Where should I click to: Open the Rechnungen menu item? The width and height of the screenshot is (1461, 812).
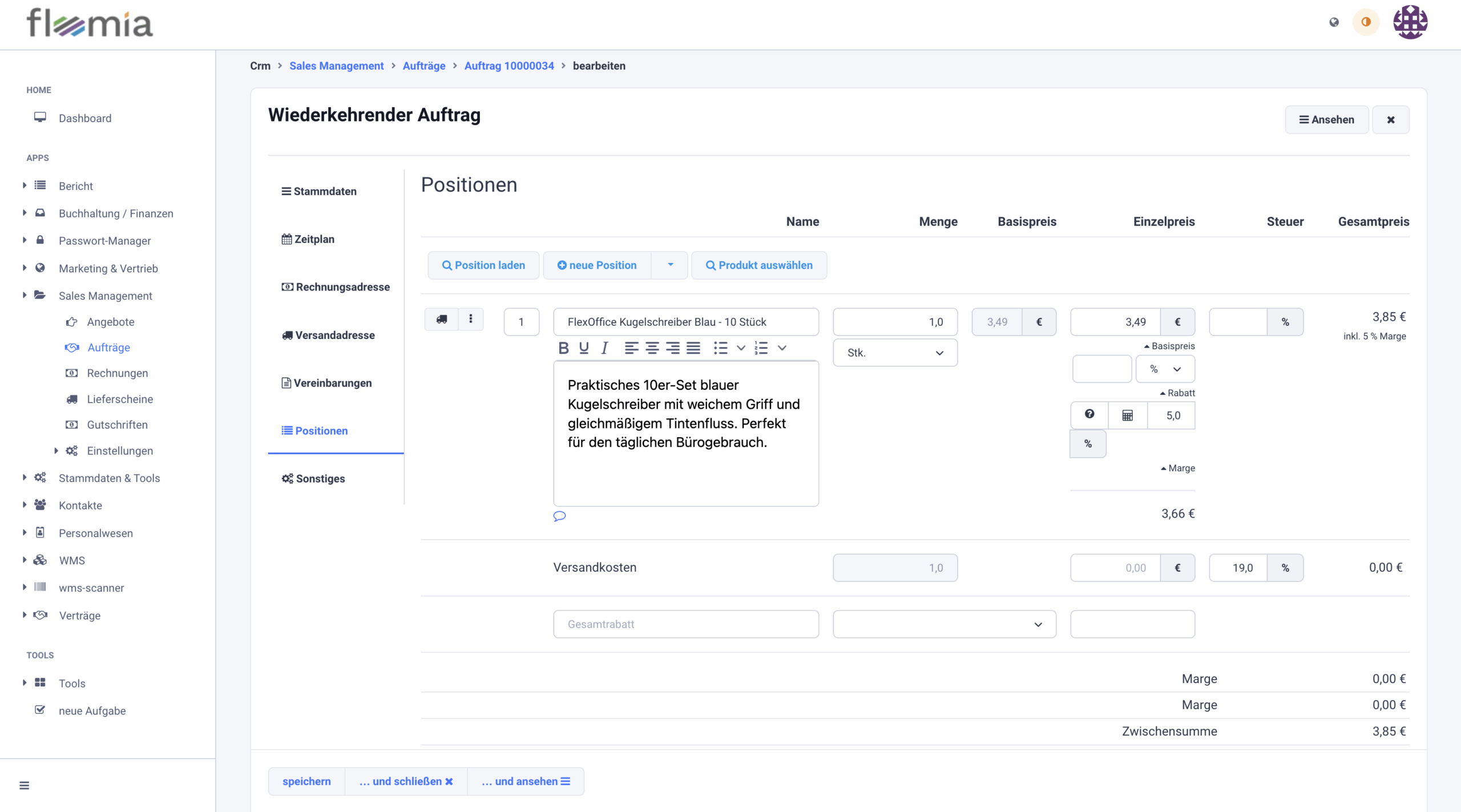click(117, 373)
